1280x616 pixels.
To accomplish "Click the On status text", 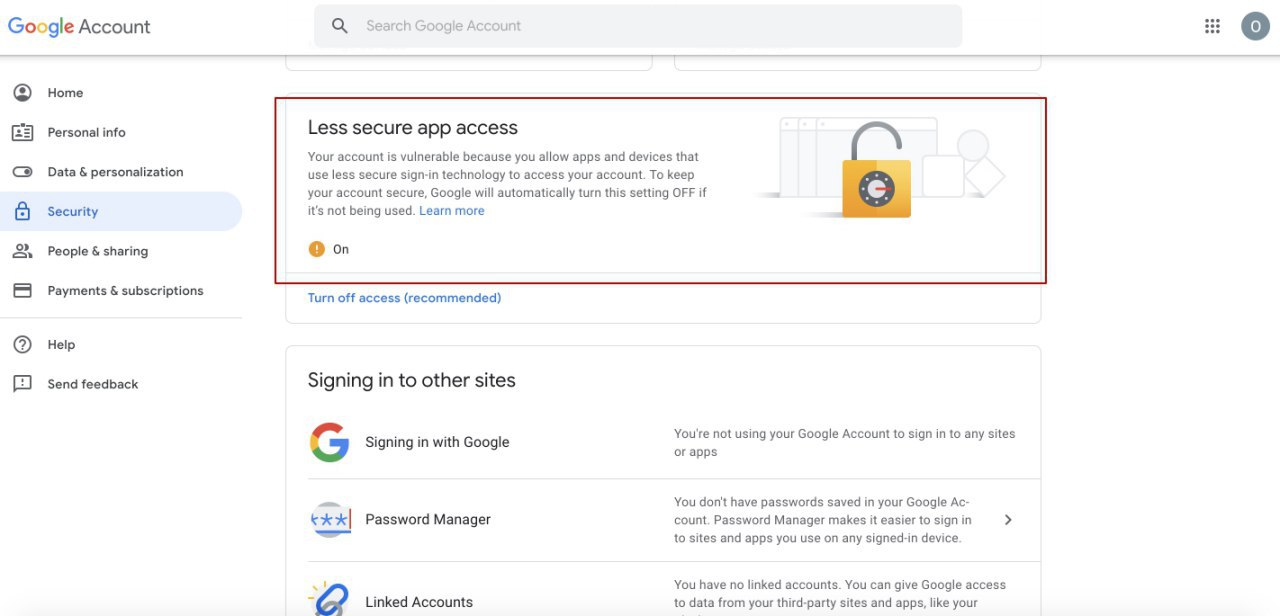I will pyautogui.click(x=341, y=249).
